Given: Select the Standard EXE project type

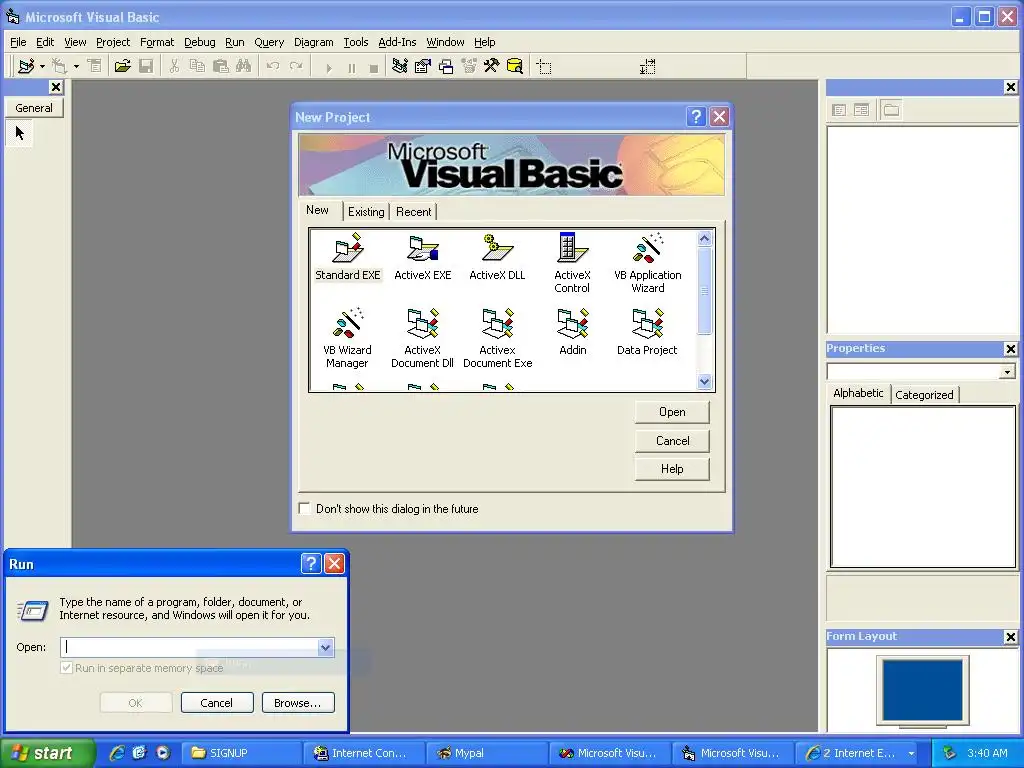Looking at the screenshot, I should [347, 257].
